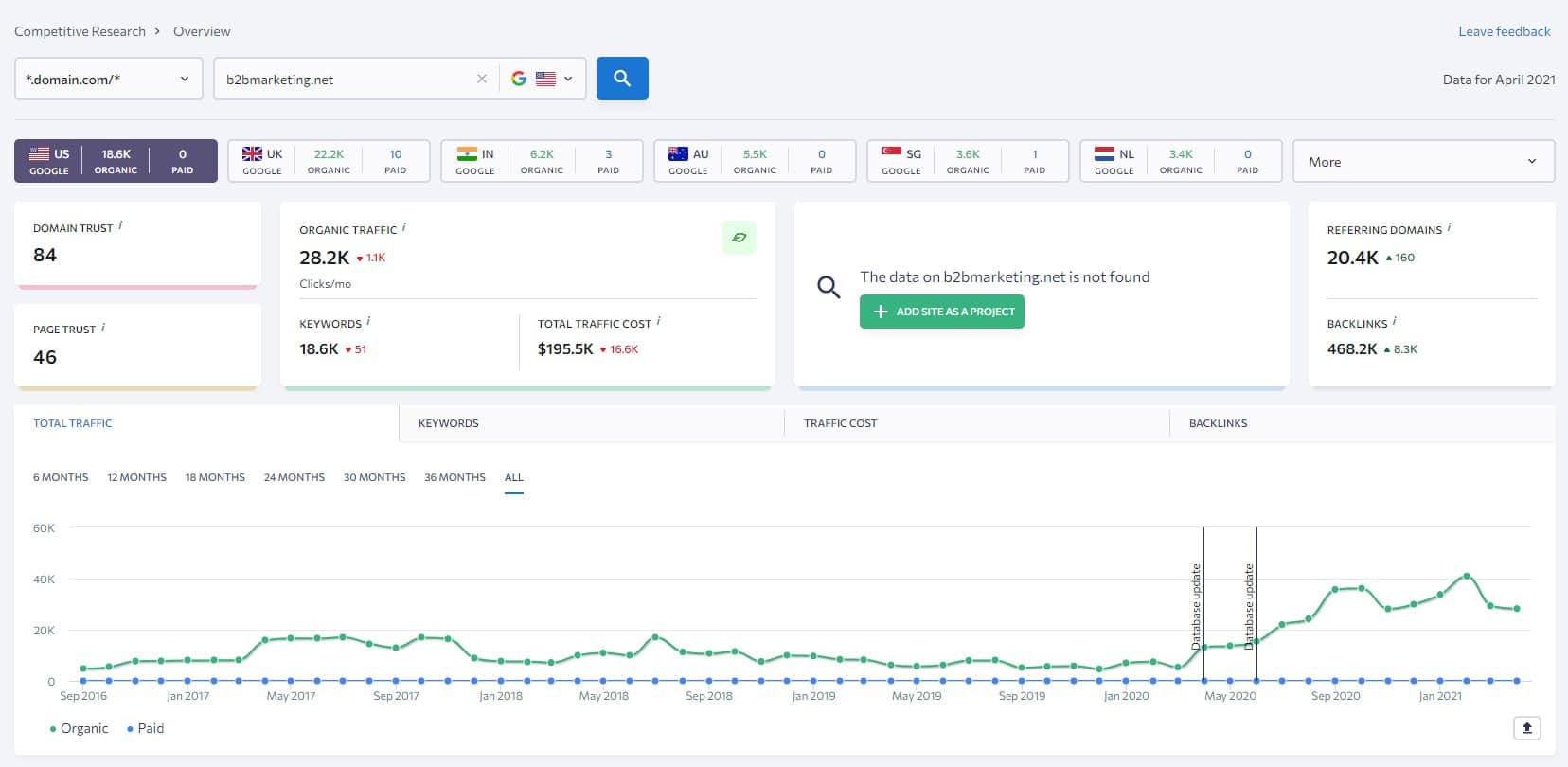This screenshot has height=767, width=1568.
Task: Click the Total Traffic Cost info icon
Action: click(658, 321)
